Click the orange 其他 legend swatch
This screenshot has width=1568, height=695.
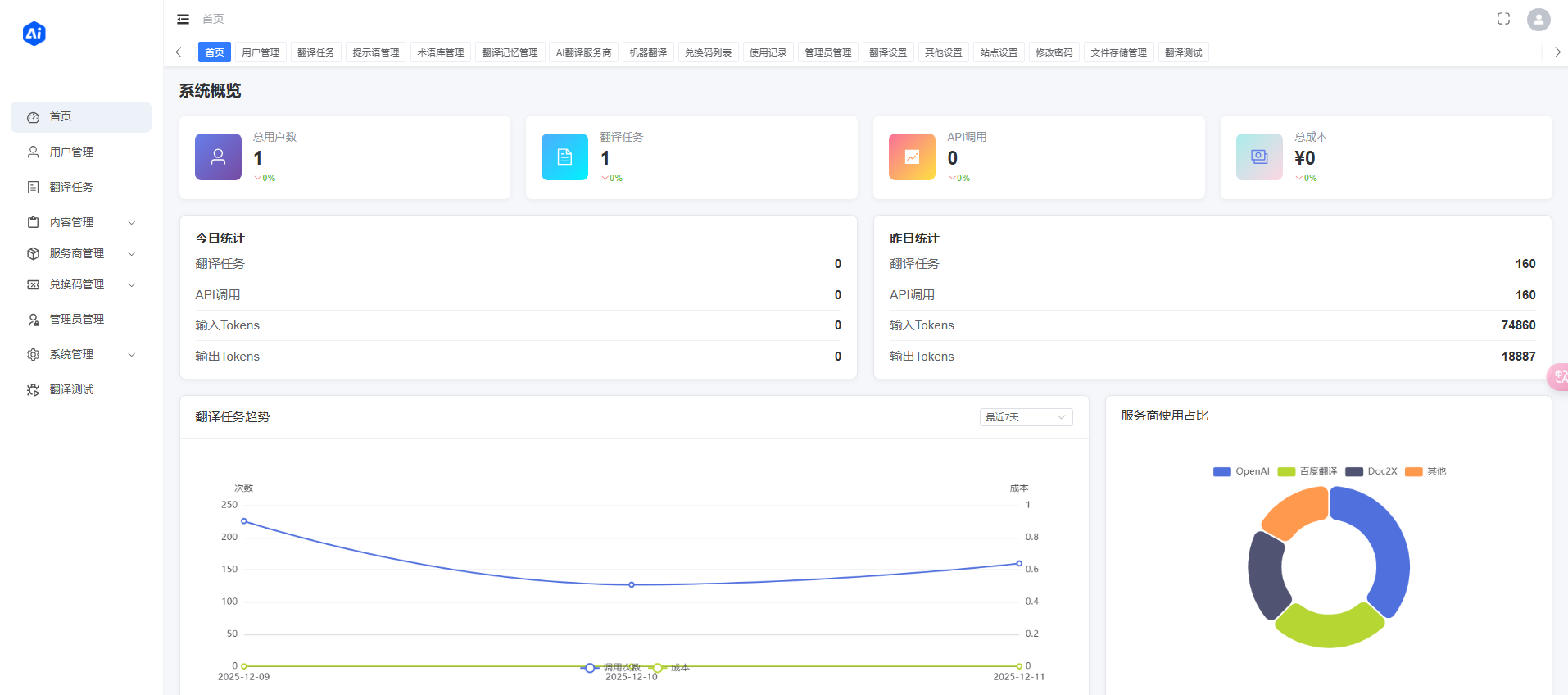[1414, 471]
